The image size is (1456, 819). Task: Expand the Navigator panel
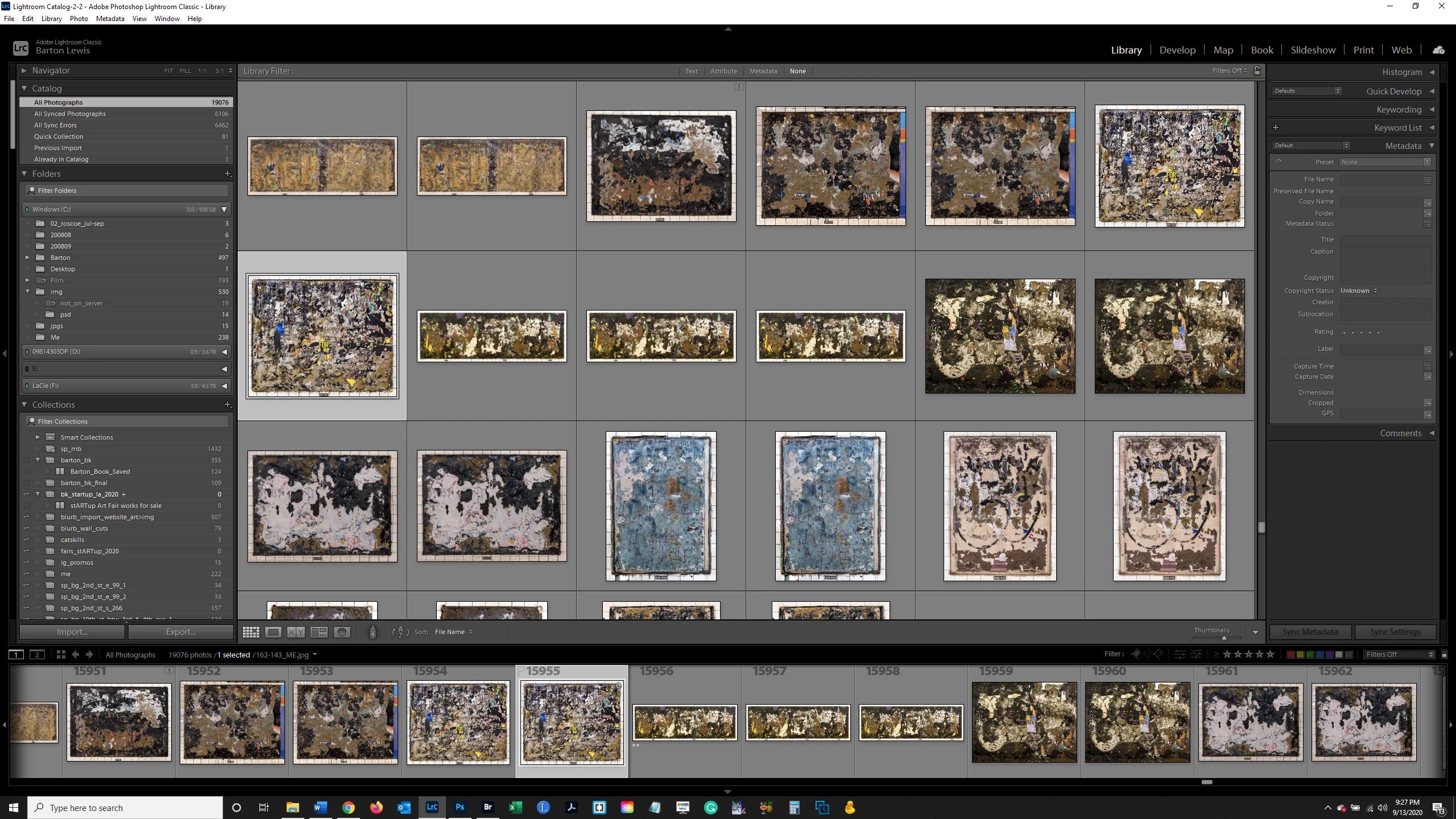[x=24, y=71]
